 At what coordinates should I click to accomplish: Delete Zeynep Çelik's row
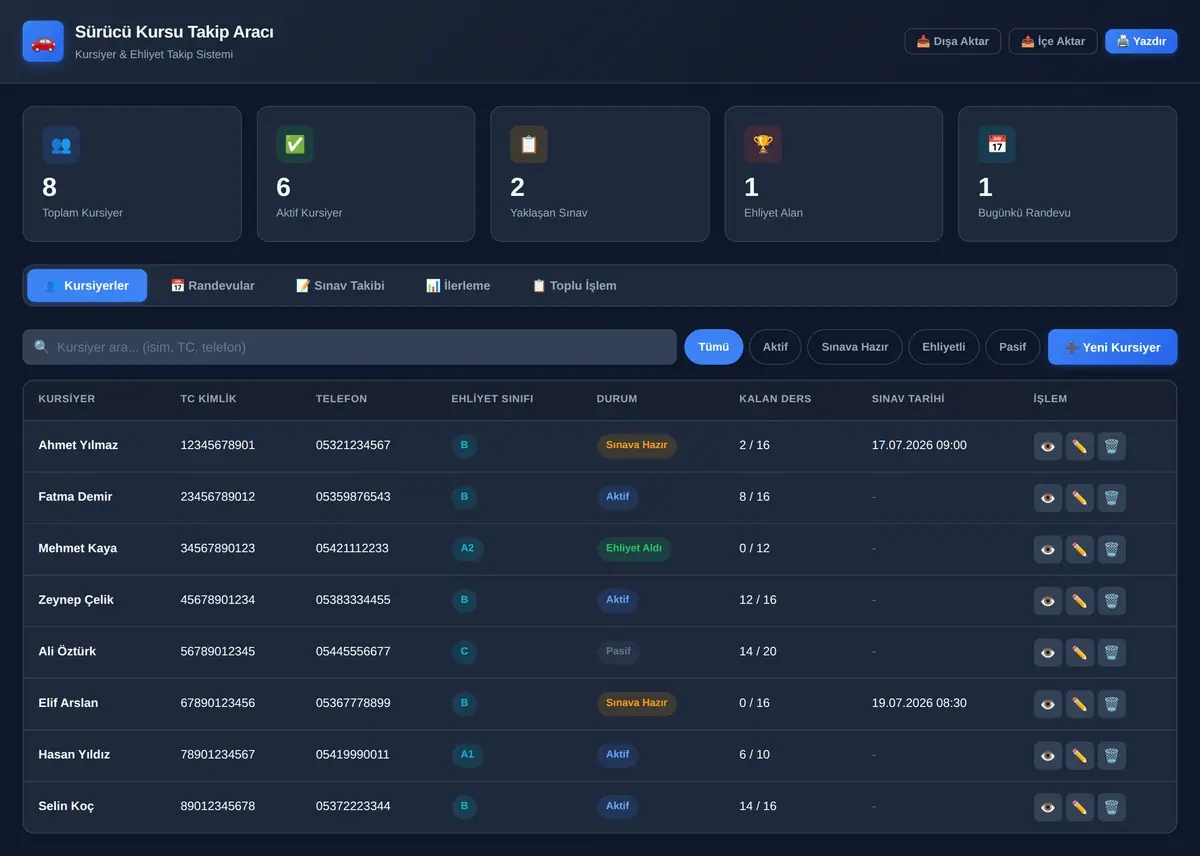(1111, 601)
